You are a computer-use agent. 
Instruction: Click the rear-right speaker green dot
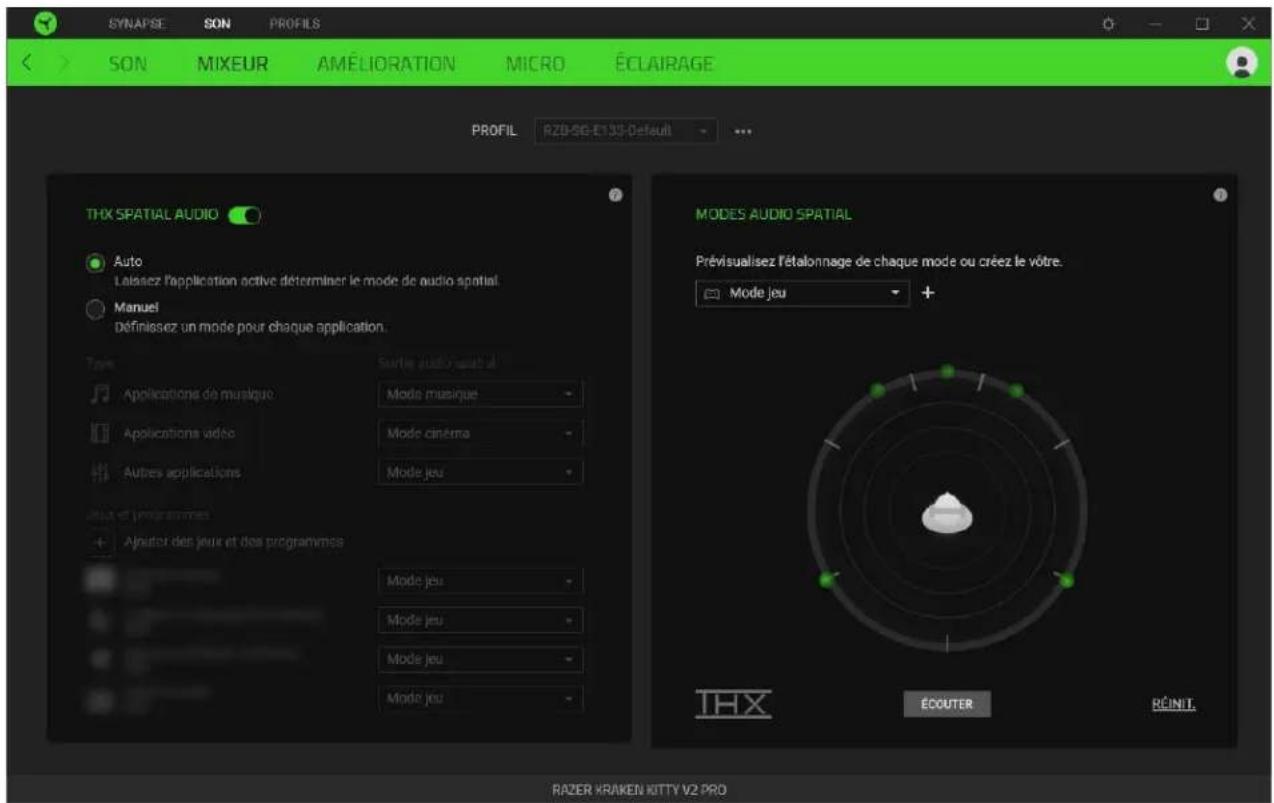click(1067, 580)
